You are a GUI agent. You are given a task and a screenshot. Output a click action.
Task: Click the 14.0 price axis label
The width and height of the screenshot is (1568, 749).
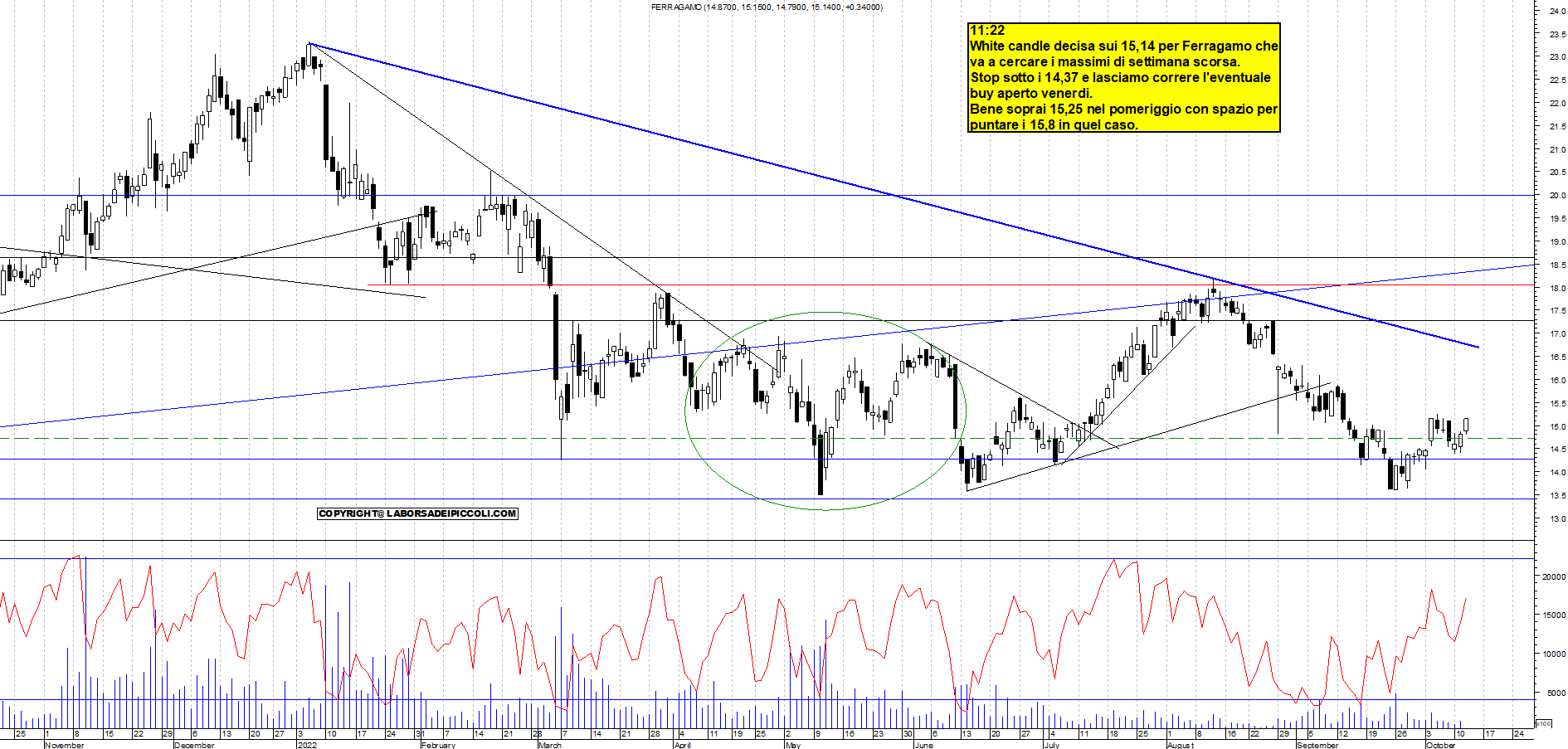tap(1557, 473)
